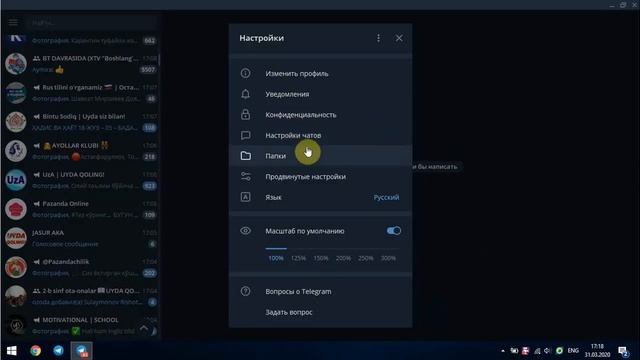Screen dimensions: 640x360
Task: Set interface scale to 125%
Action: (x=298, y=258)
